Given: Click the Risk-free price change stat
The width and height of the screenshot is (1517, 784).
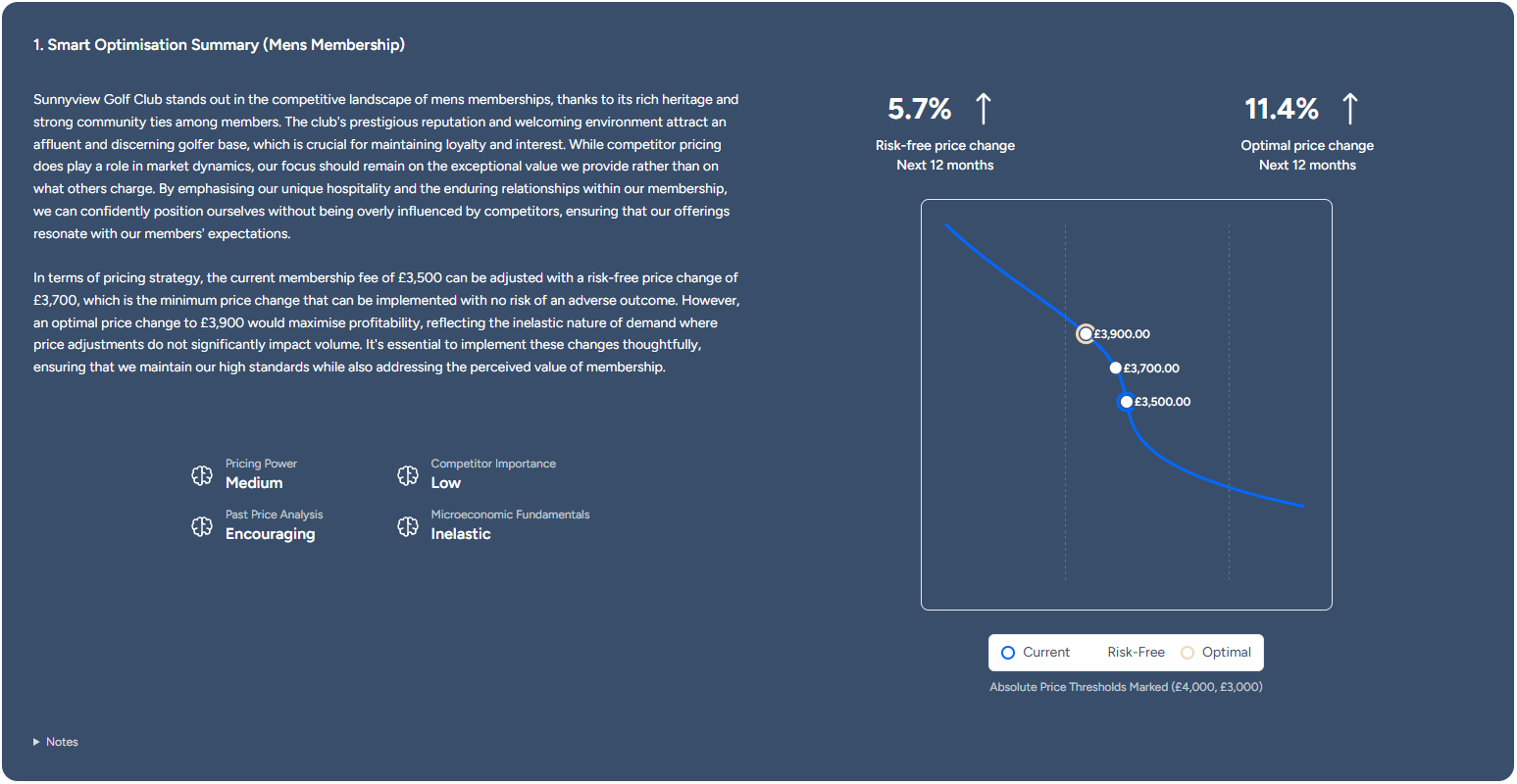Looking at the screenshot, I should click(944, 145).
